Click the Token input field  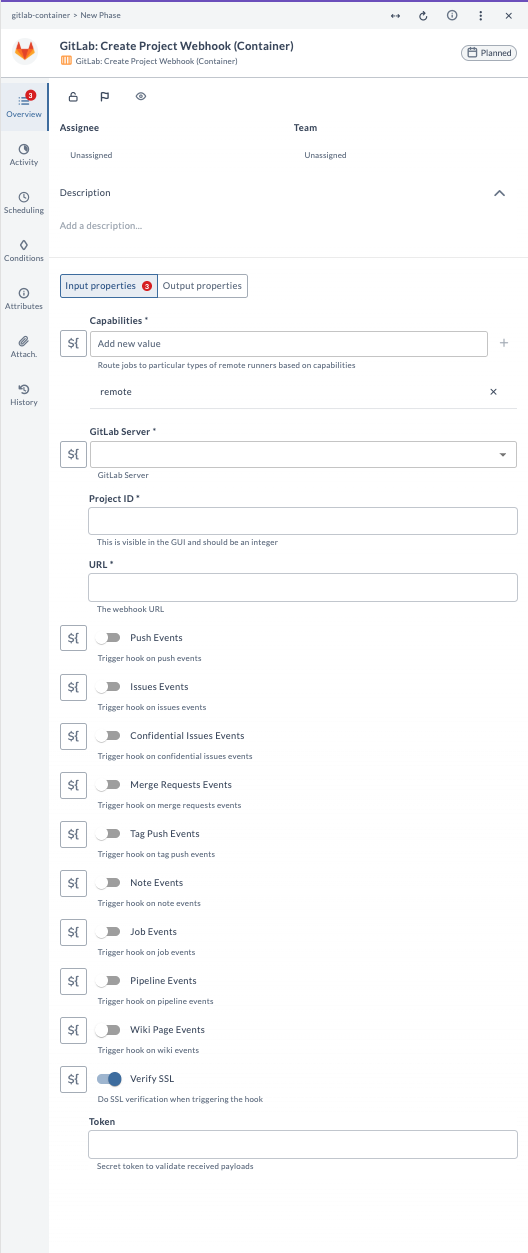click(303, 1144)
